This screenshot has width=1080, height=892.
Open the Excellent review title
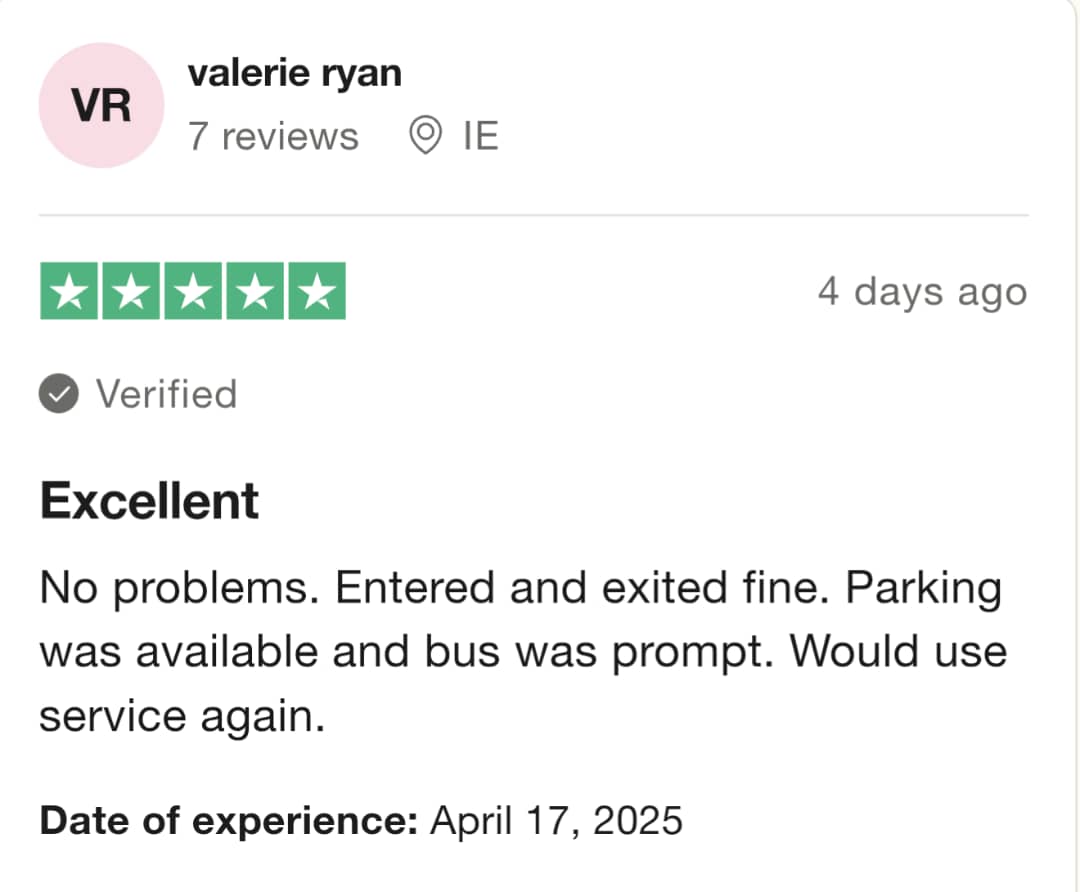point(149,501)
